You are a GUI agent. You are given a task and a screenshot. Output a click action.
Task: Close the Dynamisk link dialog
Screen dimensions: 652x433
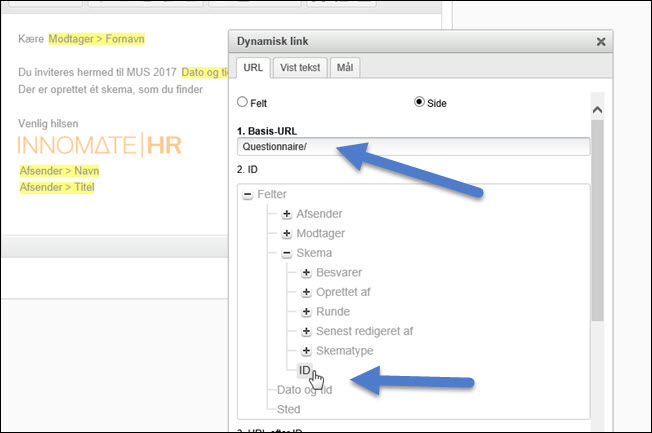coord(600,42)
